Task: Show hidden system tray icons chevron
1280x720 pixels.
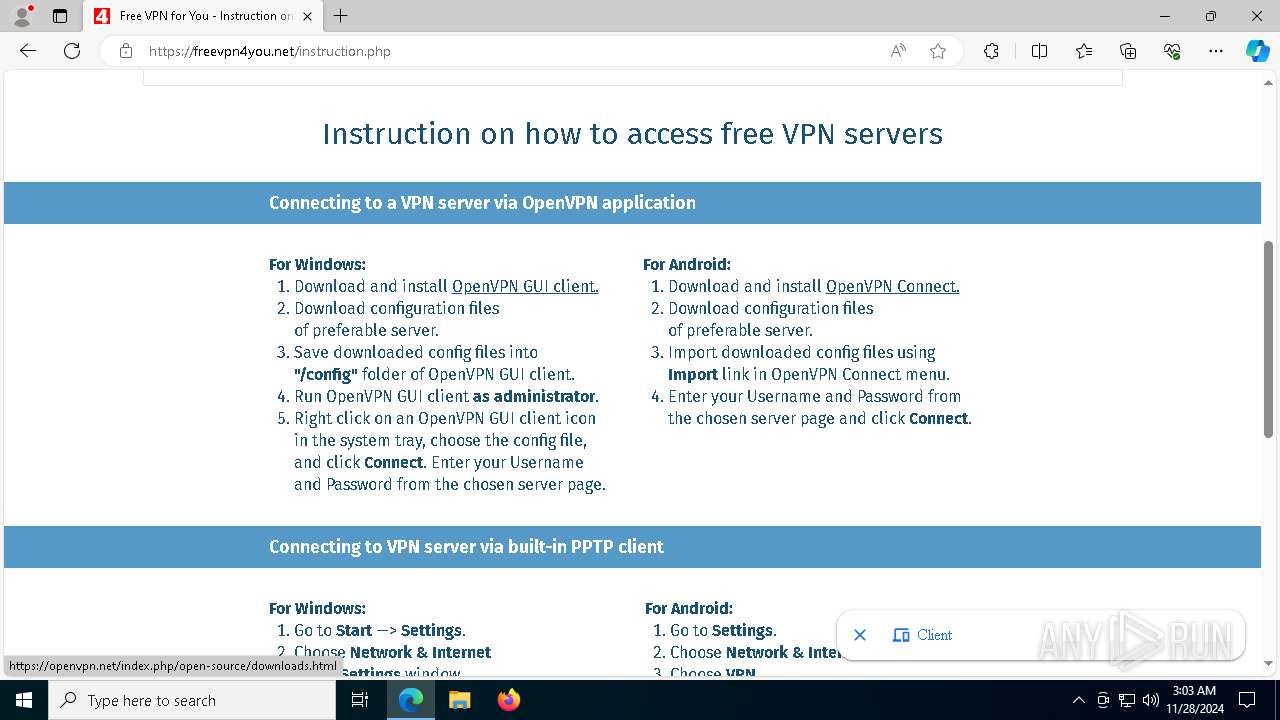Action: point(1078,700)
